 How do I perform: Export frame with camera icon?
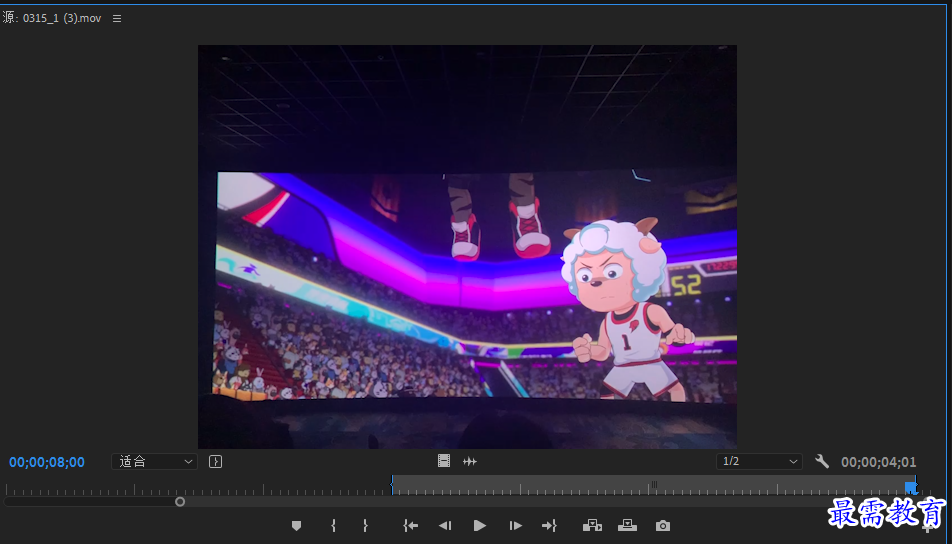(662, 526)
